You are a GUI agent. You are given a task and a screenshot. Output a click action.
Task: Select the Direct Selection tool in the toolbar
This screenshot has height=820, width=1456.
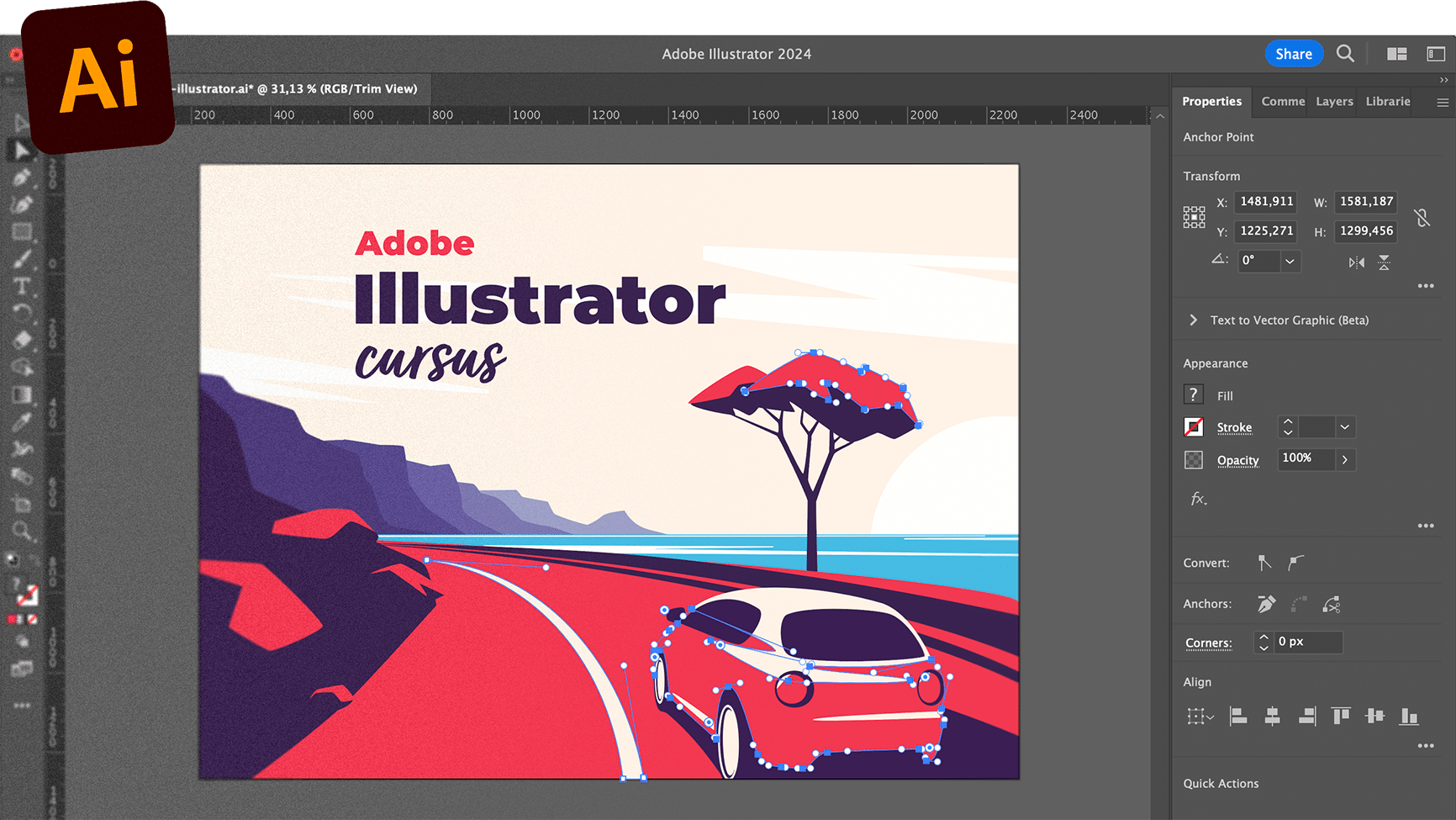click(21, 151)
